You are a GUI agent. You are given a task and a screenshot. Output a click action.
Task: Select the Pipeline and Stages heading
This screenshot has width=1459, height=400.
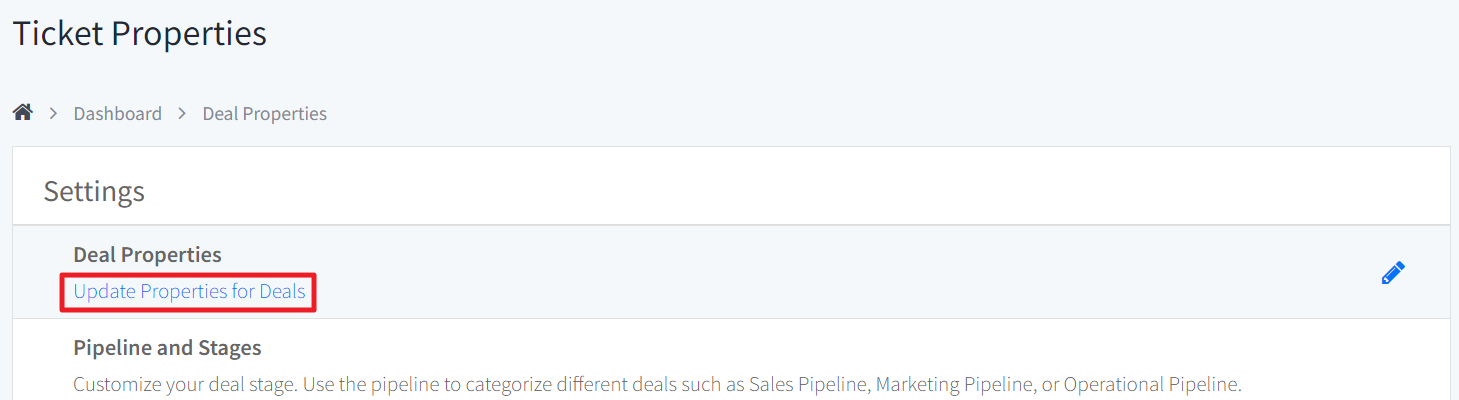(x=167, y=348)
